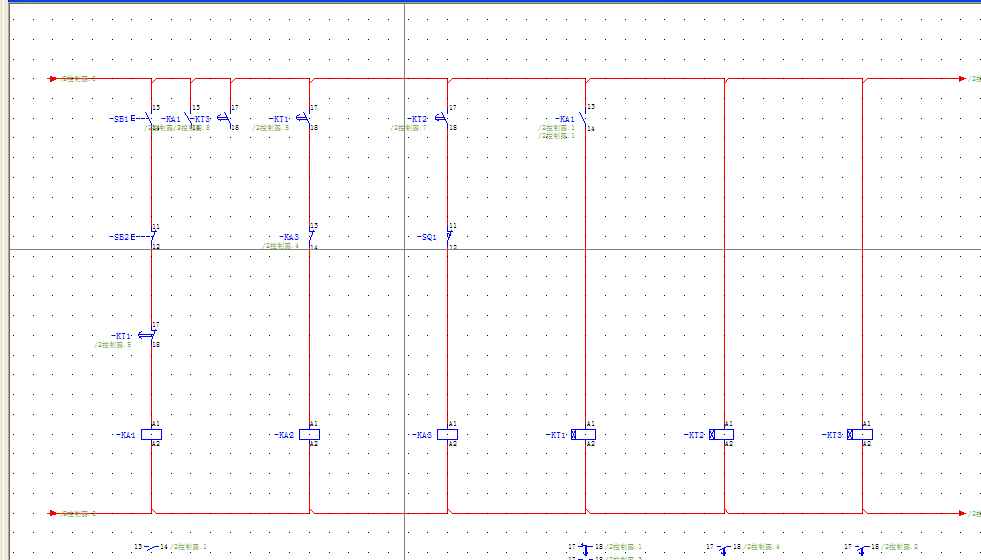
Task: Click the 17-18 contact image below KT2 coil
Action: point(723,548)
